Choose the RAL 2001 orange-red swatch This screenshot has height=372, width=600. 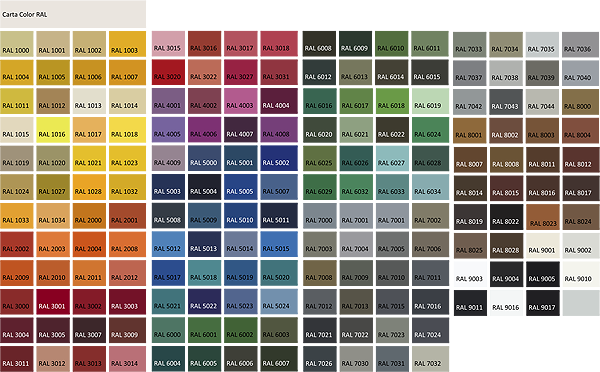[127, 216]
